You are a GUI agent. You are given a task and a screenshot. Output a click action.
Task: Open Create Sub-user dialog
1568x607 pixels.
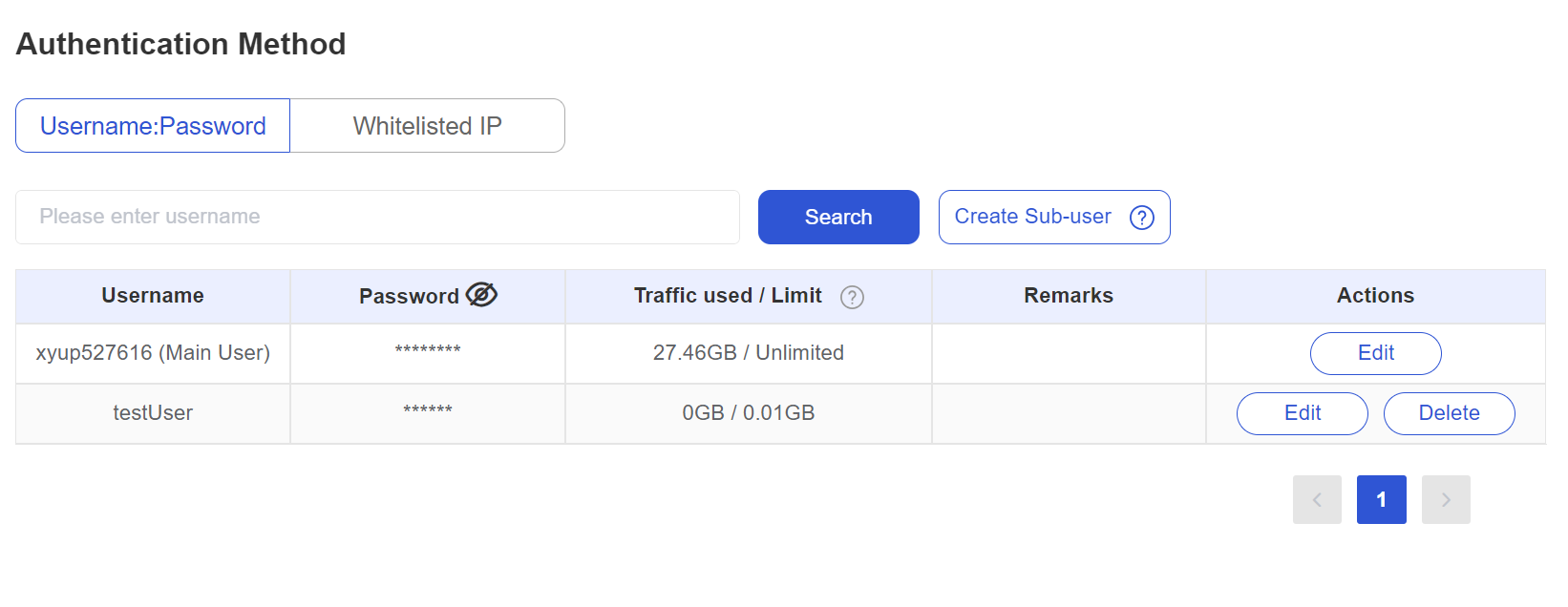1032,217
